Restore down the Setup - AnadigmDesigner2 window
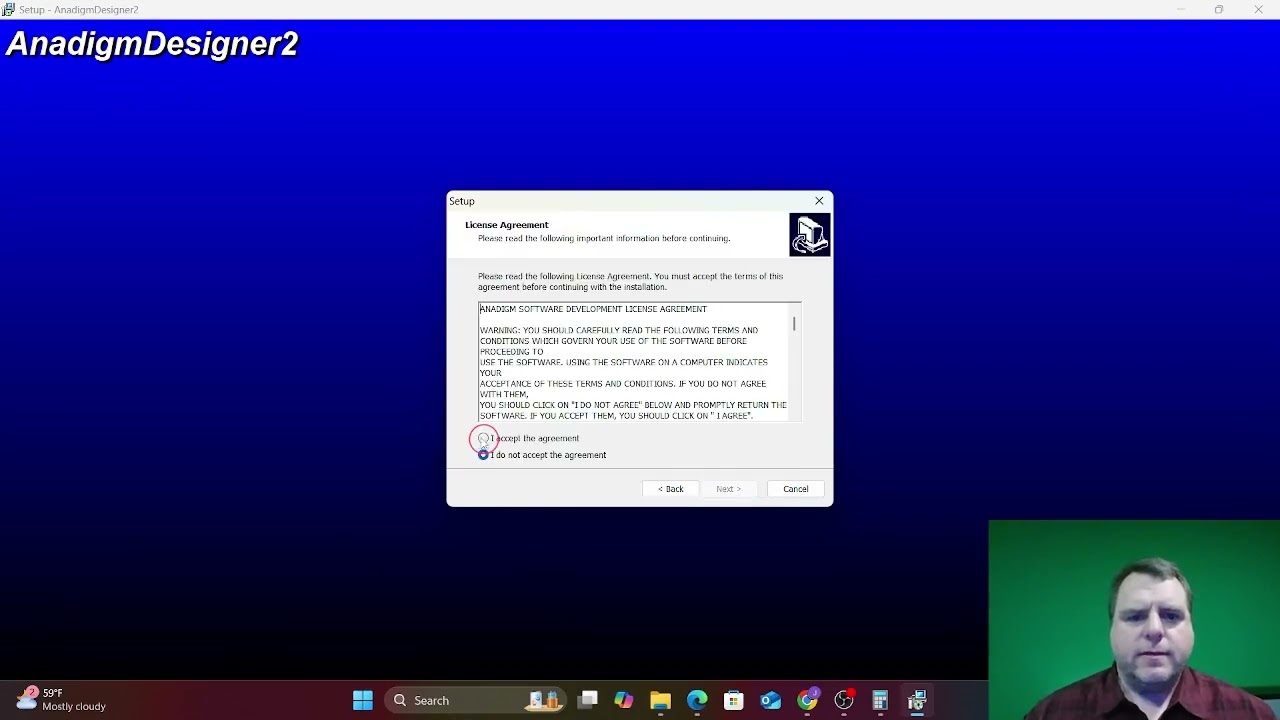Image resolution: width=1280 pixels, height=720 pixels. click(1219, 9)
